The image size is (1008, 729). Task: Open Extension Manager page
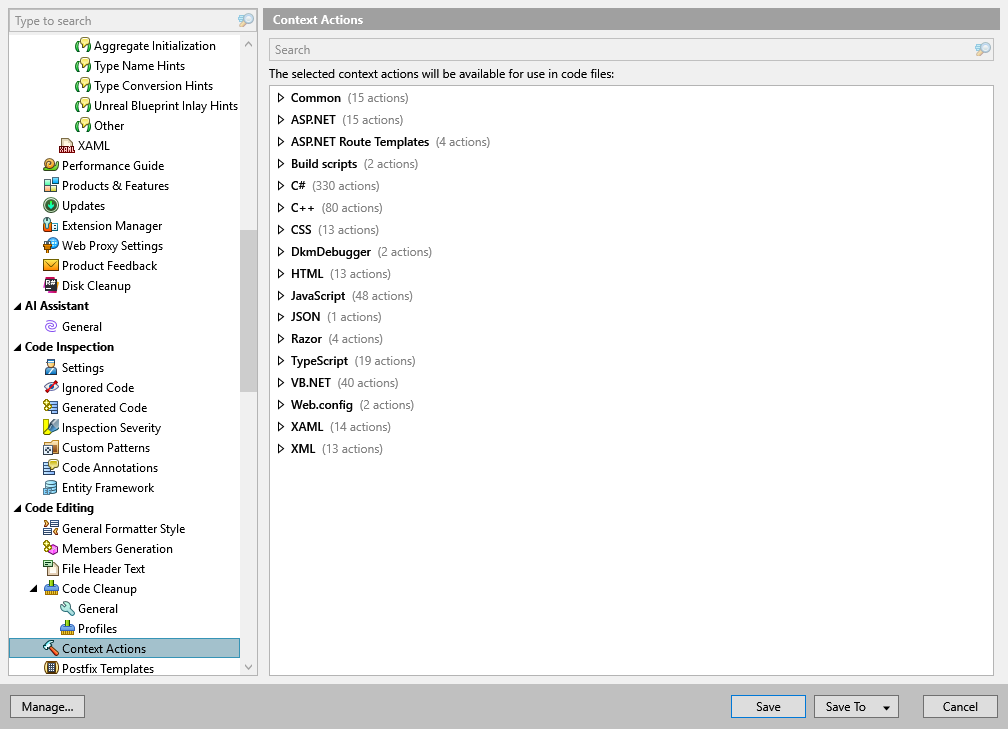(x=112, y=226)
